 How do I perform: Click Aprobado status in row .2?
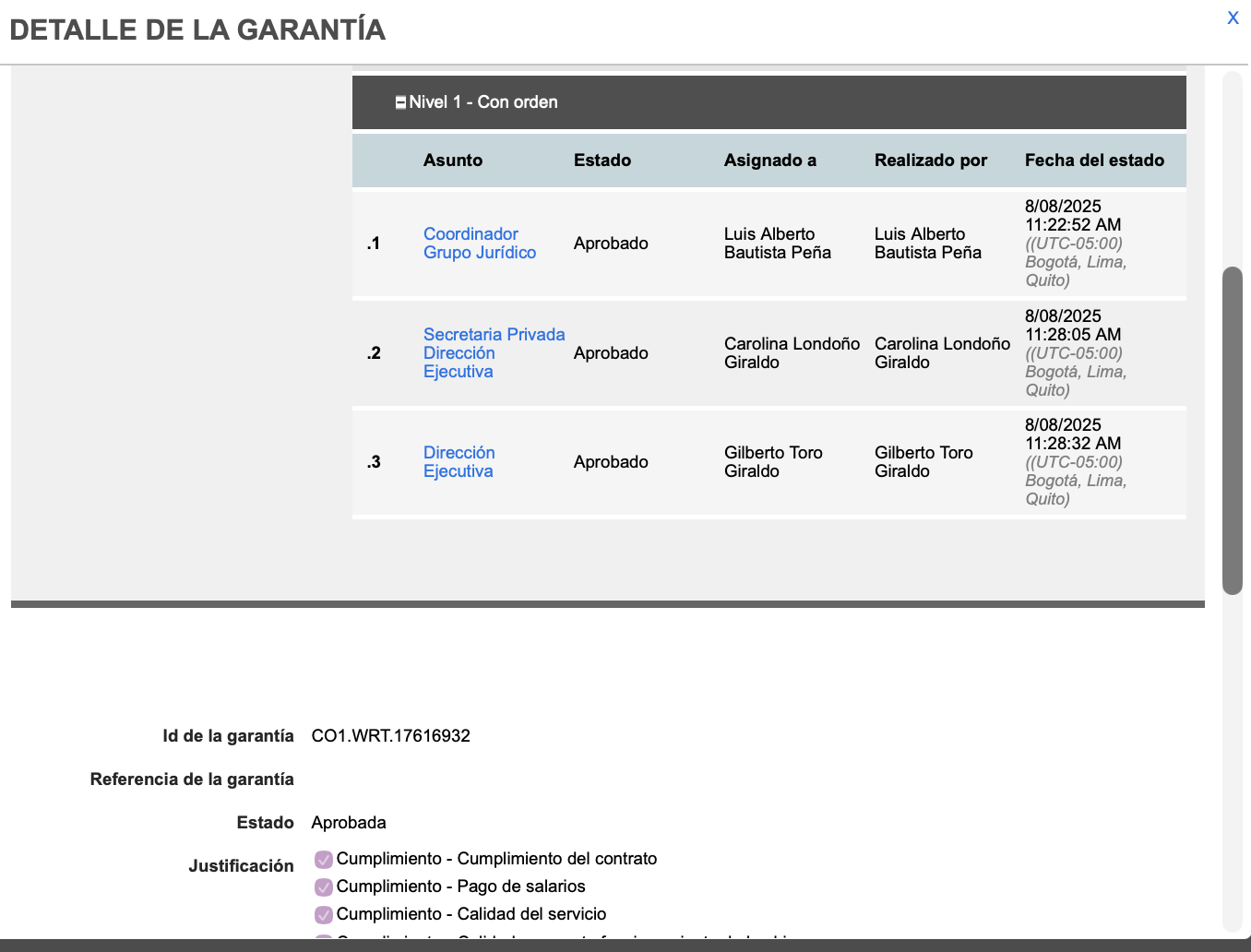click(611, 353)
